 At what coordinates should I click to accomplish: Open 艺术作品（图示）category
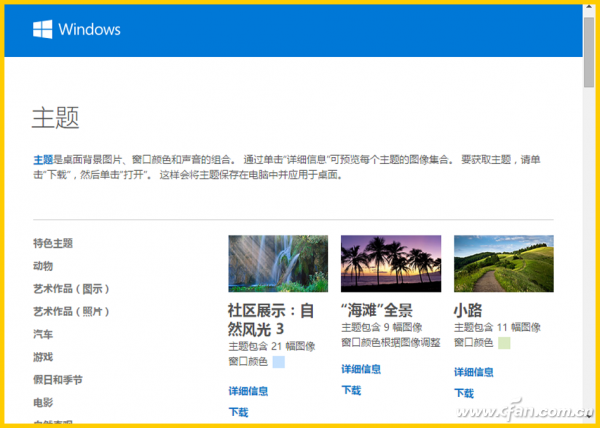pos(71,289)
